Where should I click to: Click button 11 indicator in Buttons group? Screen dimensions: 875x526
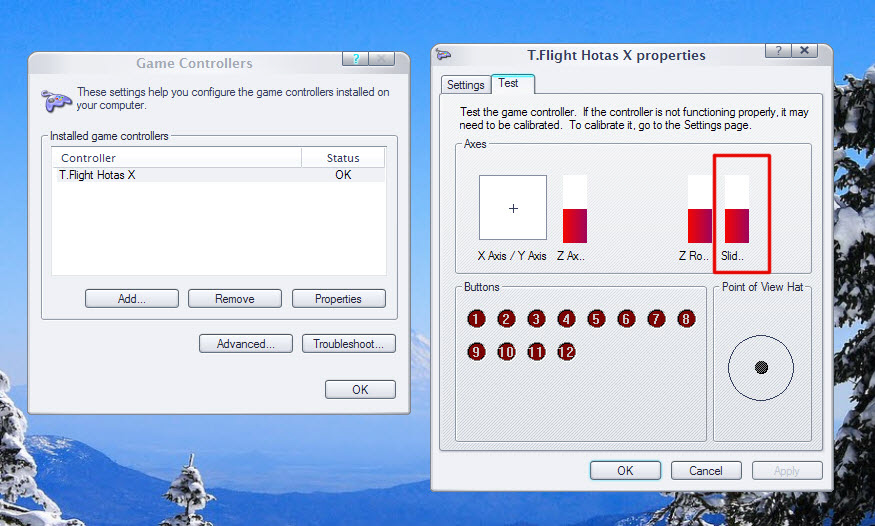536,352
